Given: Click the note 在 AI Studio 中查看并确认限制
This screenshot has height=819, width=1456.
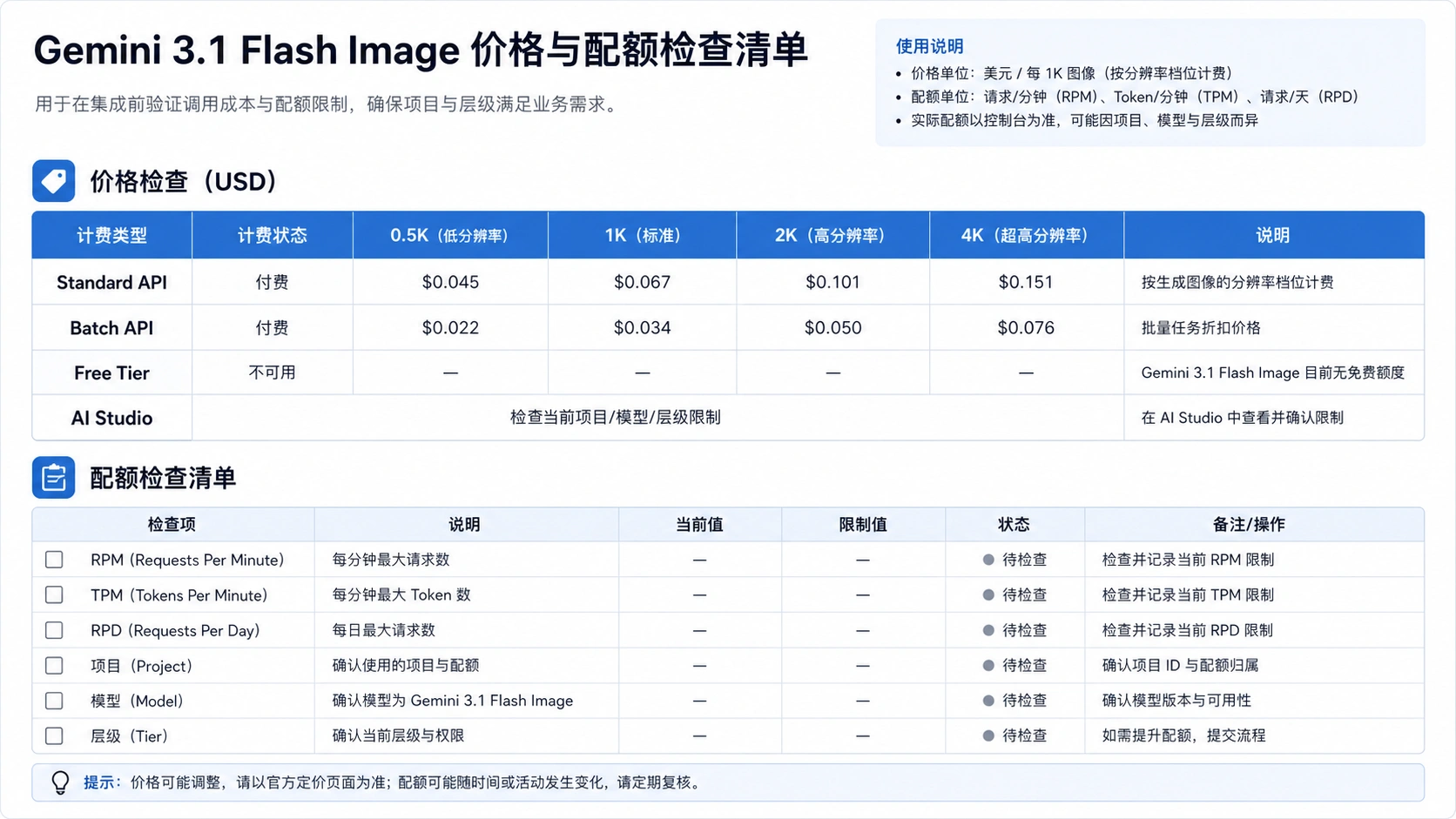Looking at the screenshot, I should pyautogui.click(x=1242, y=418).
